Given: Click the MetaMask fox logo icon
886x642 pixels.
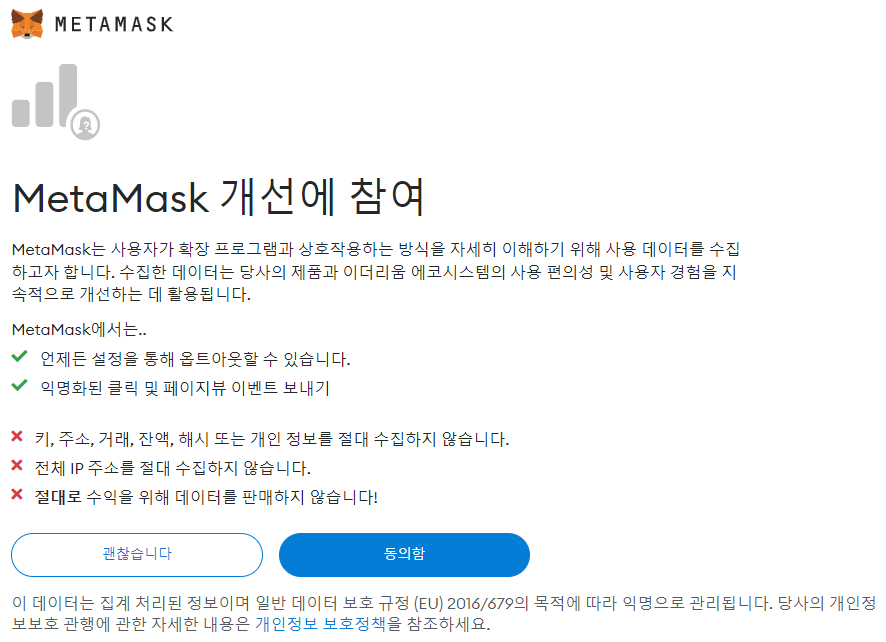Looking at the screenshot, I should pyautogui.click(x=27, y=24).
